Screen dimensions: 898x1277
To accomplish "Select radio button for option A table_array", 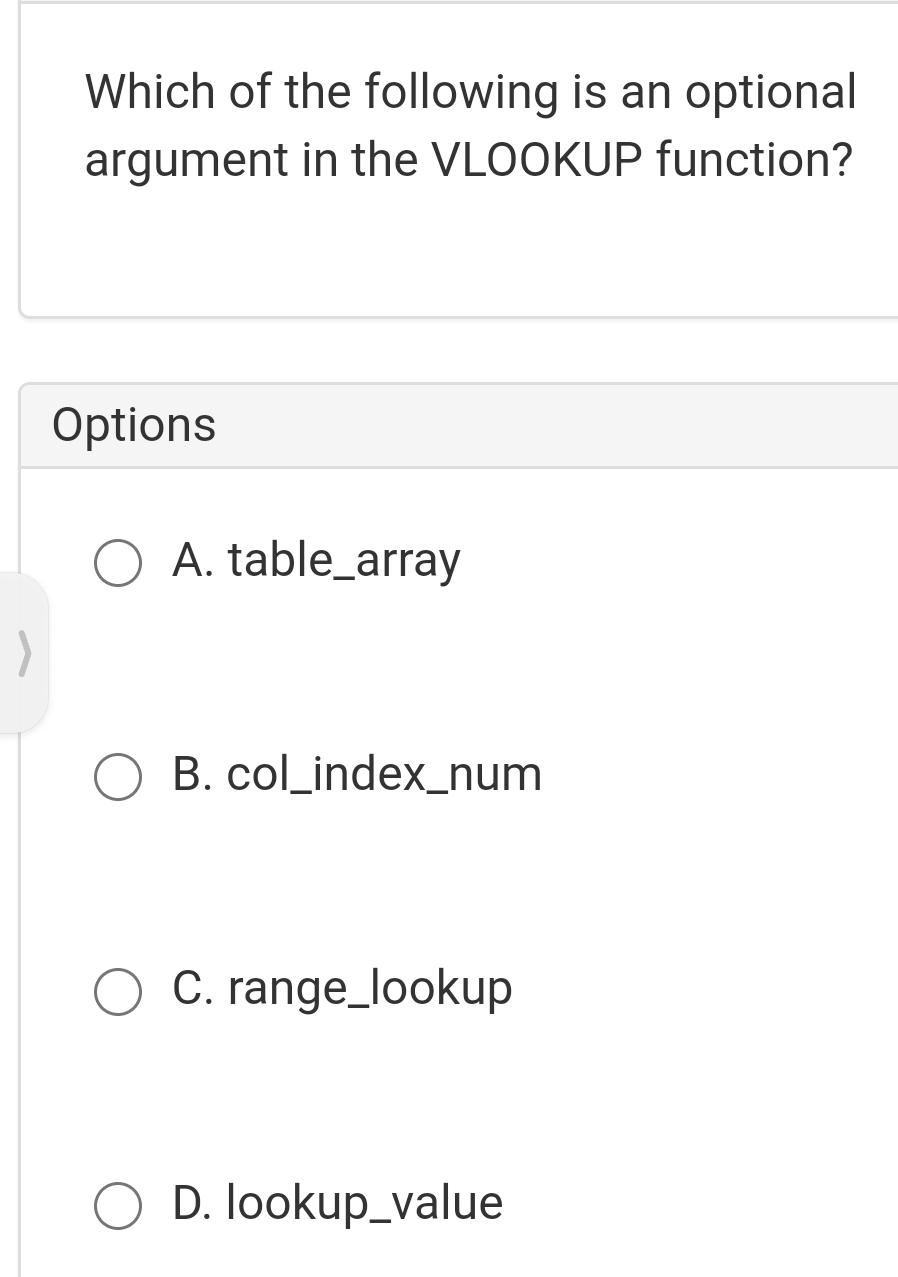I will 117,562.
